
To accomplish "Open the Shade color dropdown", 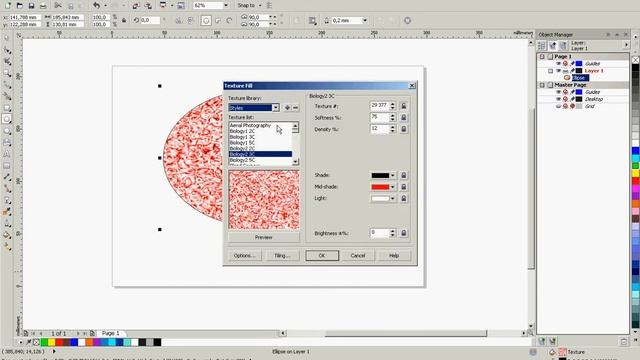I will pos(393,175).
